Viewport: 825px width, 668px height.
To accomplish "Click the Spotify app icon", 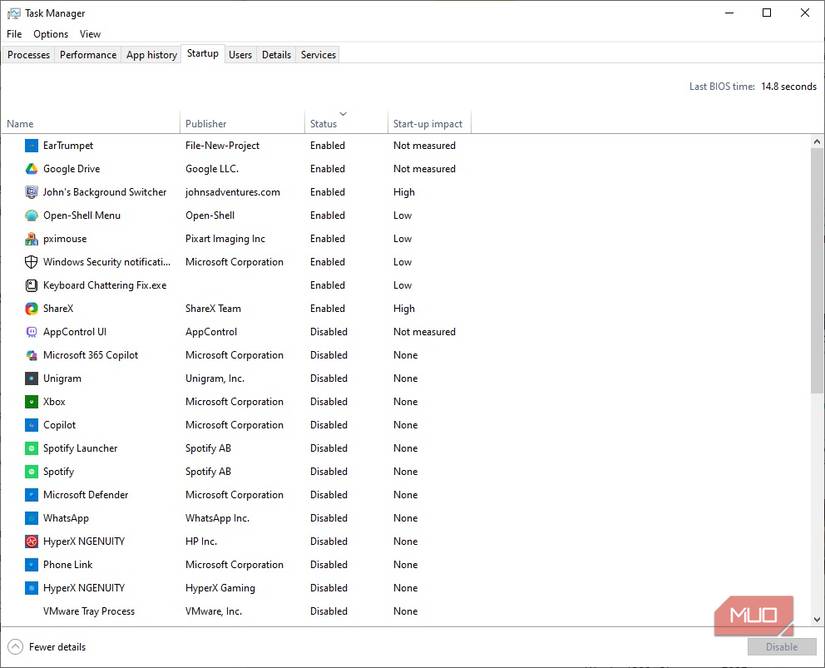I will pyautogui.click(x=31, y=471).
